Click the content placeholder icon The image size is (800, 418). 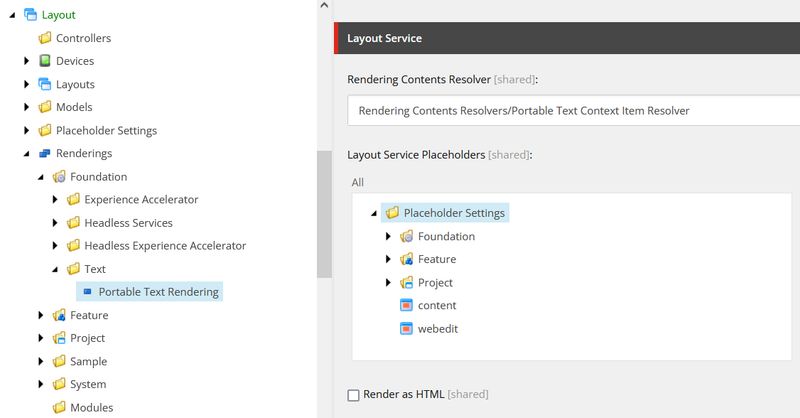[x=406, y=305]
